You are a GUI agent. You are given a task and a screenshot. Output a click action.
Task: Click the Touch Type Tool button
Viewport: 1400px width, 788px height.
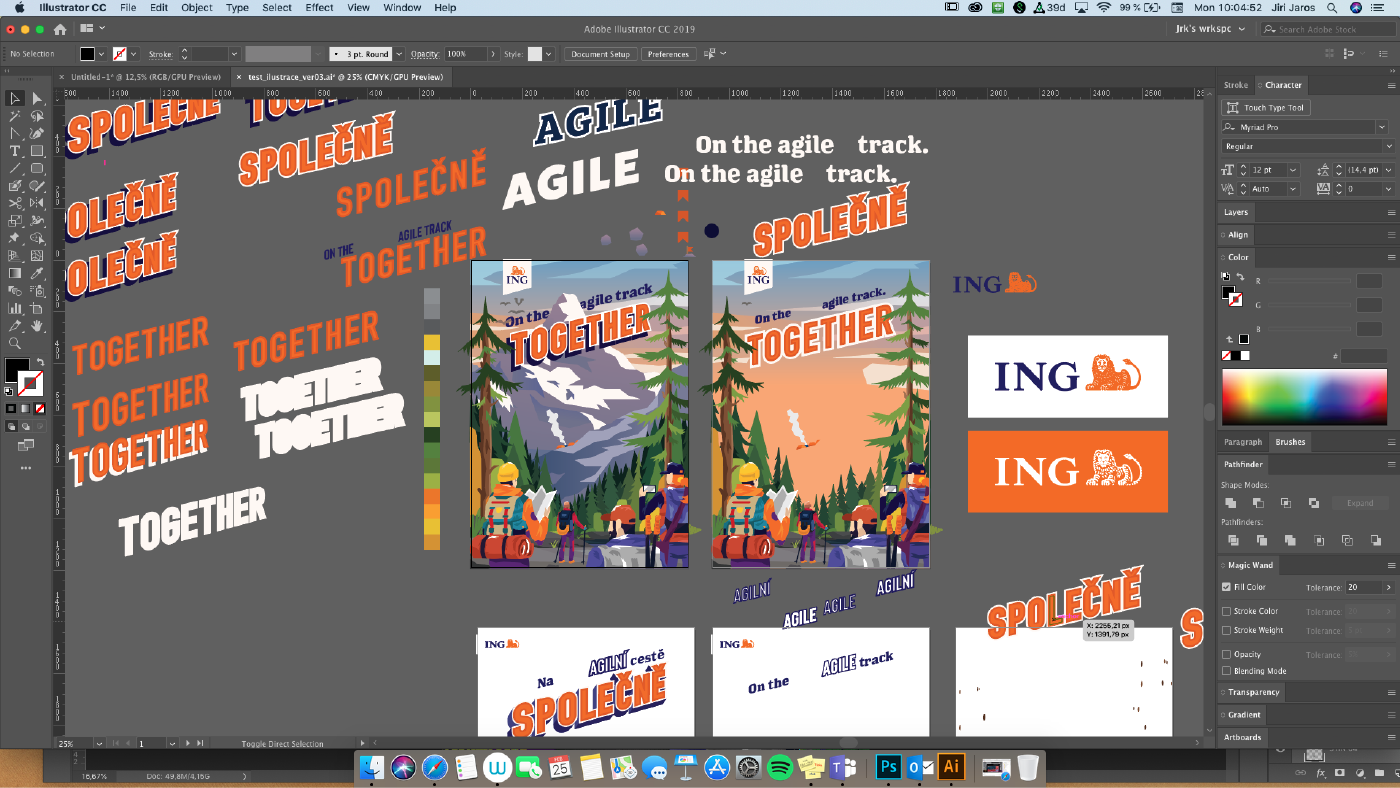pyautogui.click(x=1266, y=107)
